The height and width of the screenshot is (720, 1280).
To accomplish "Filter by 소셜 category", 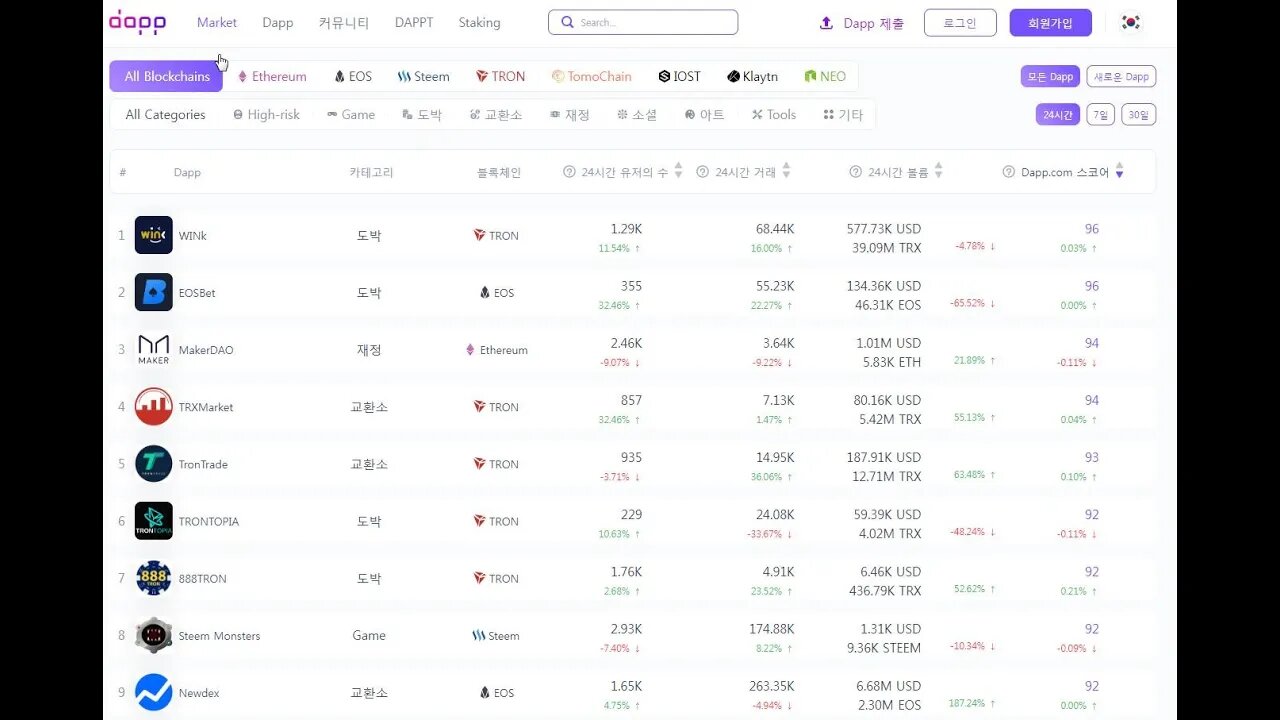I will coord(637,115).
